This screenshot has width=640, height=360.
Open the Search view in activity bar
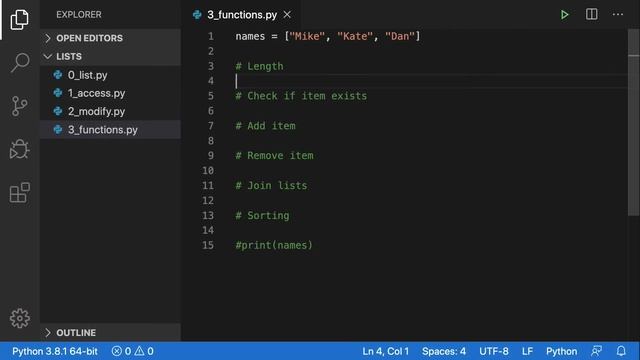[x=20, y=62]
